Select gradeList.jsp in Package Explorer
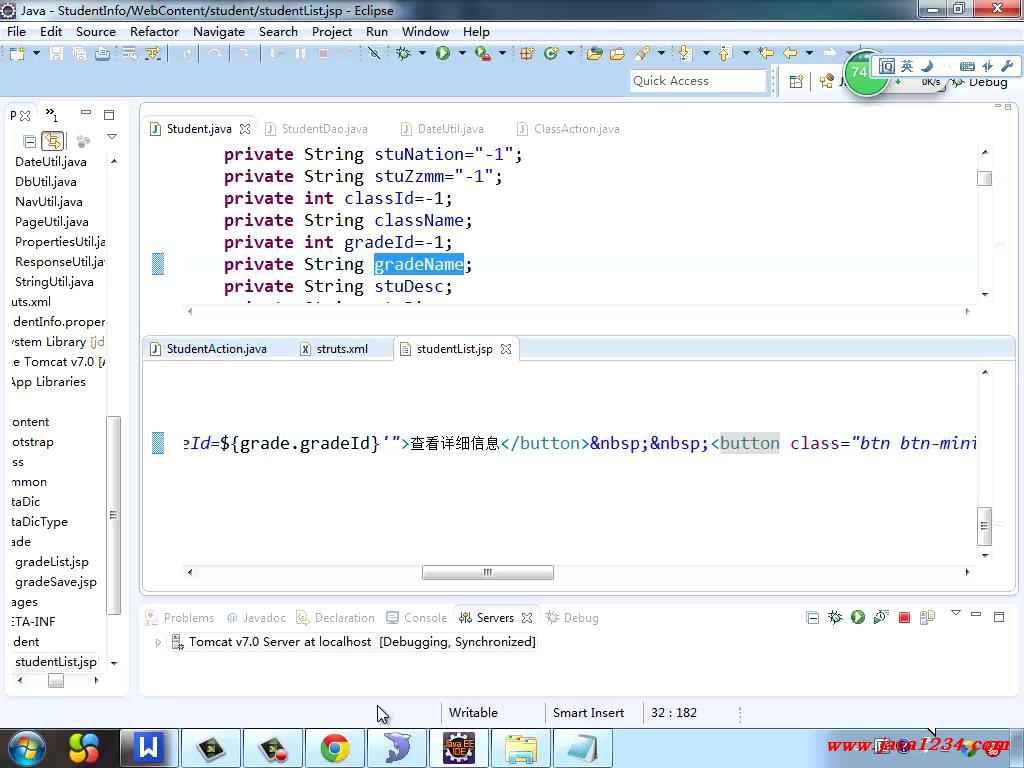The height and width of the screenshot is (768, 1024). (52, 562)
